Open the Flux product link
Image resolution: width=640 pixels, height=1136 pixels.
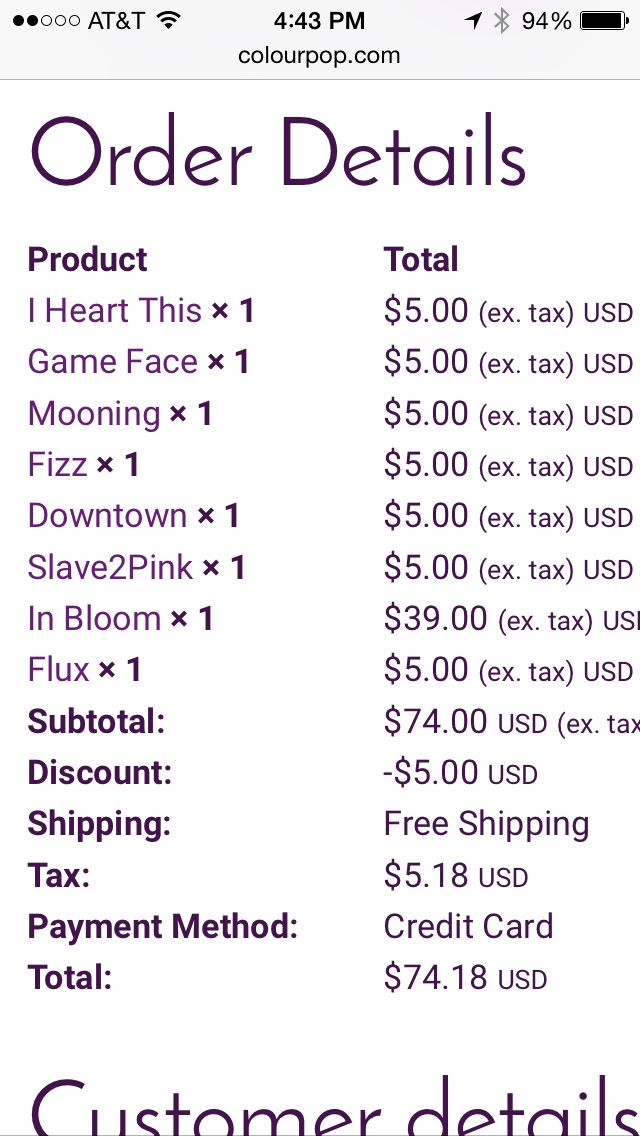click(x=59, y=669)
